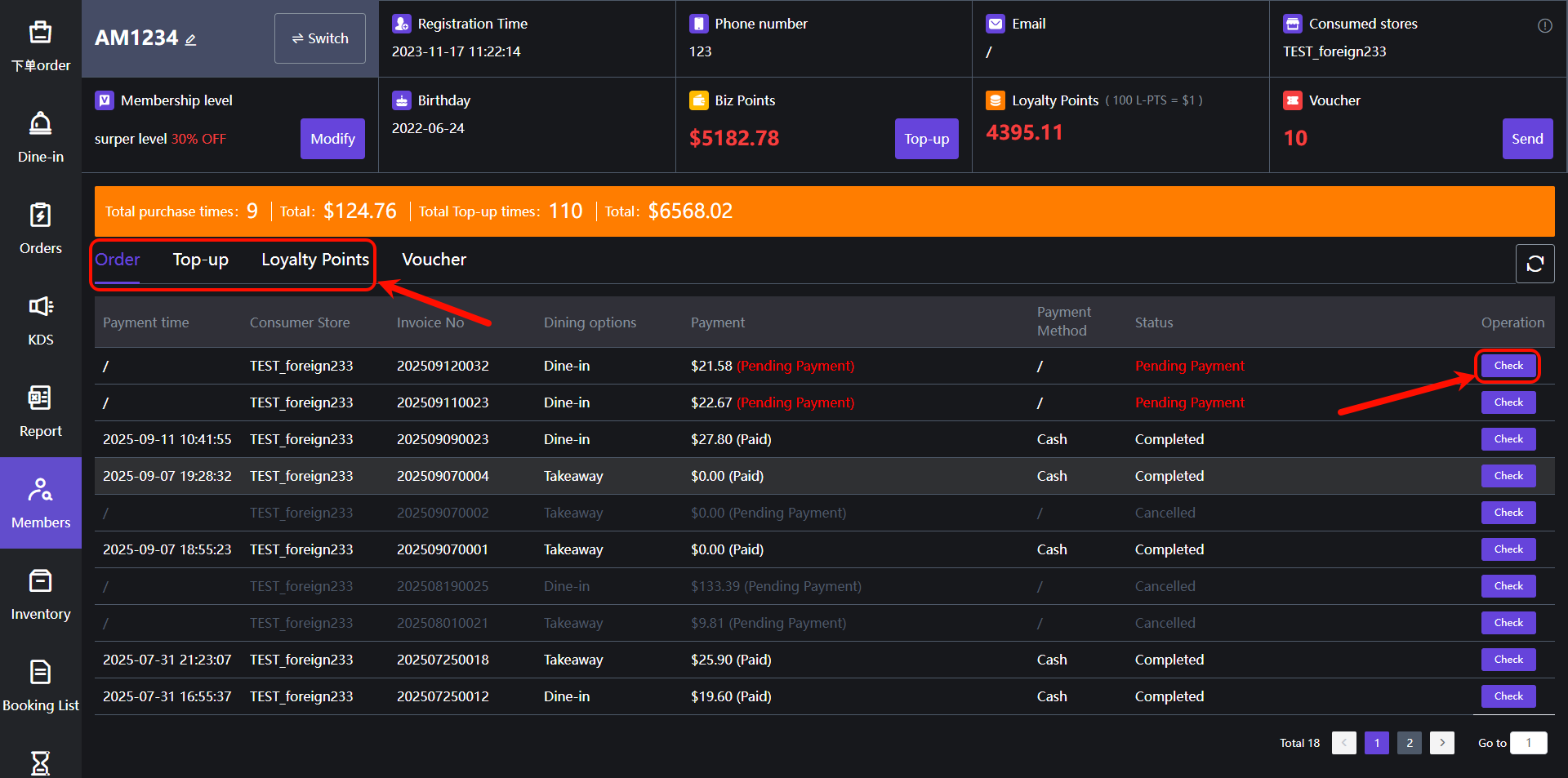Image resolution: width=1568 pixels, height=778 pixels.
Task: Check order 202509120032
Action: point(1508,366)
